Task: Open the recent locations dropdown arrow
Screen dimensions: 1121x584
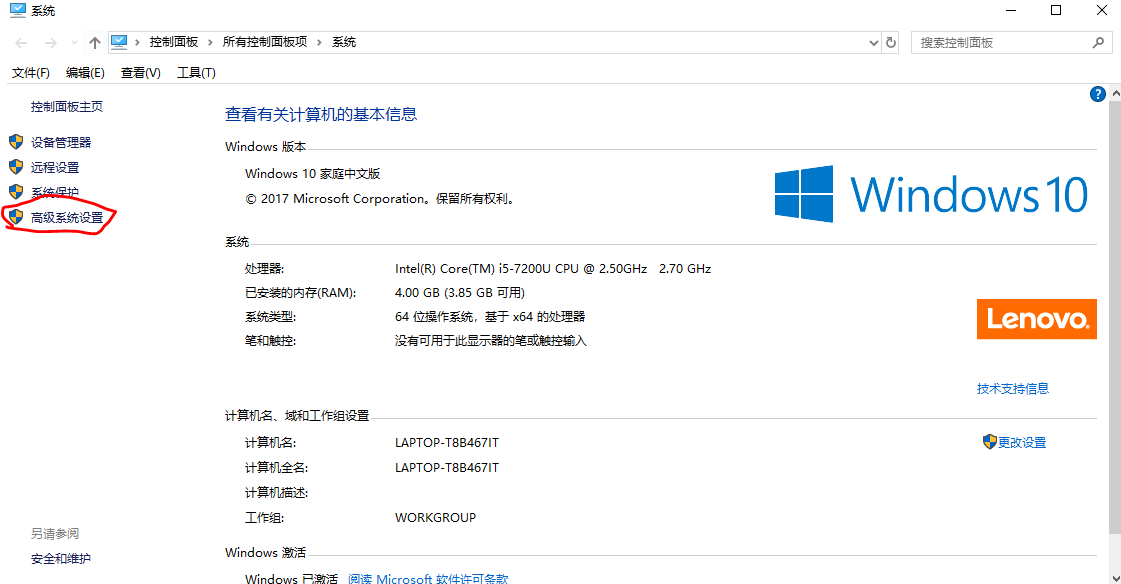Action: tap(74, 43)
